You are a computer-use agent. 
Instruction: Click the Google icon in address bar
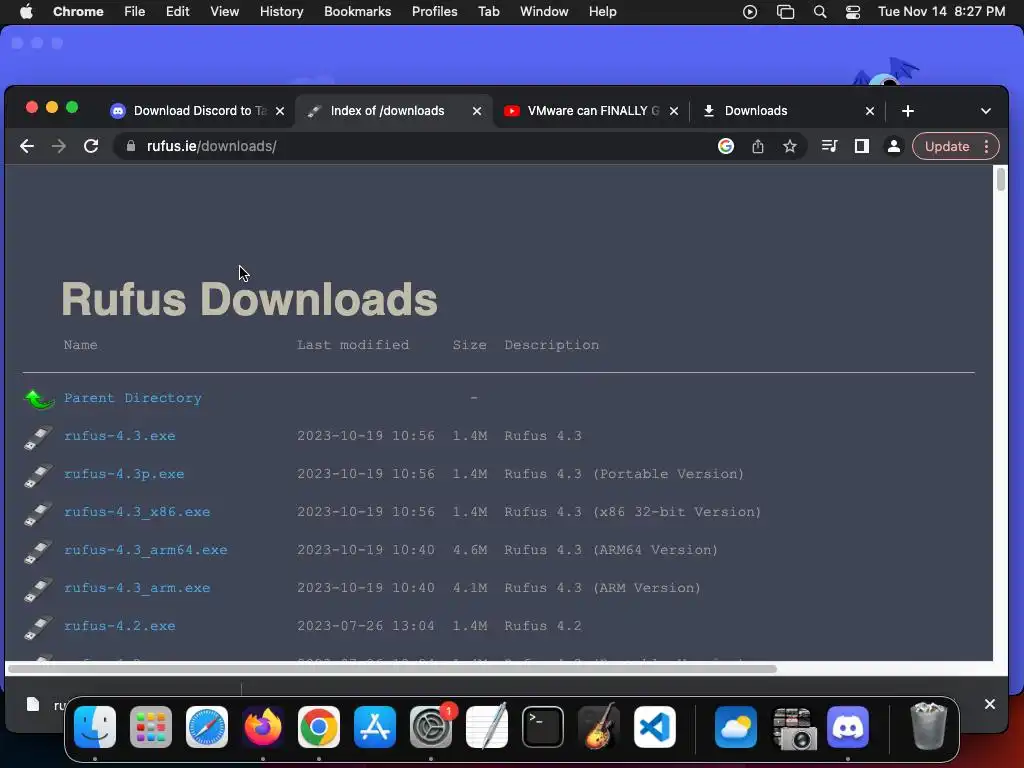[x=726, y=146]
